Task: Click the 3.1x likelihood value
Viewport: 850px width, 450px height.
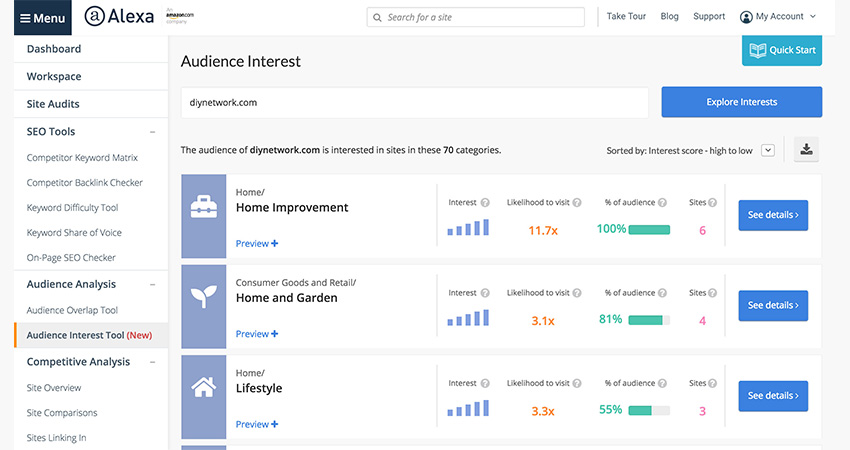Action: (x=543, y=321)
